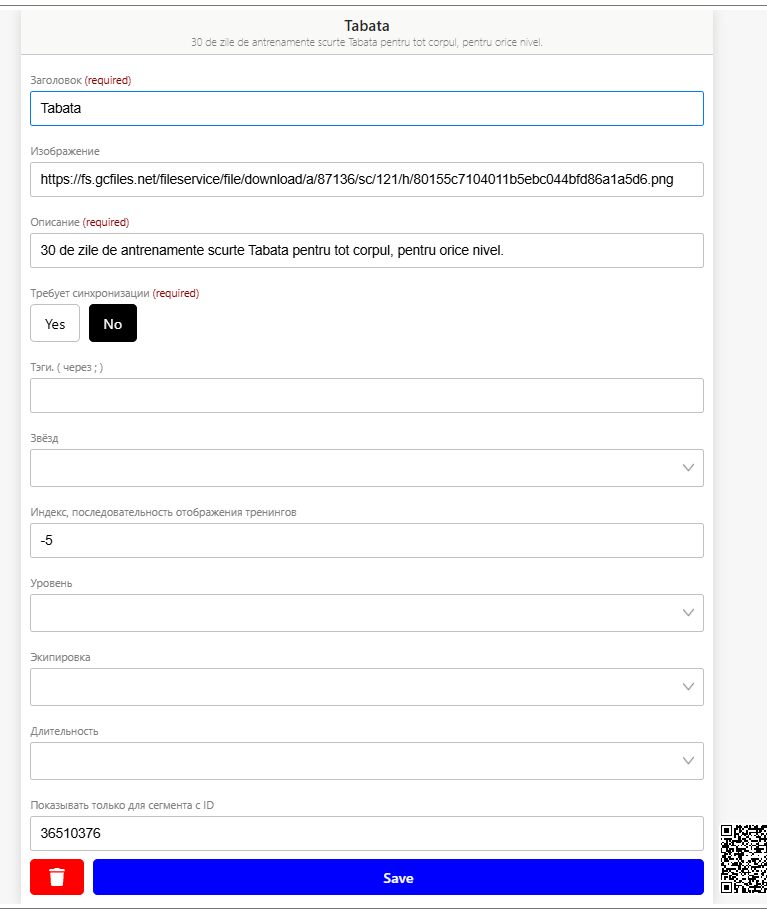Click the Tabata heading at top

367,26
